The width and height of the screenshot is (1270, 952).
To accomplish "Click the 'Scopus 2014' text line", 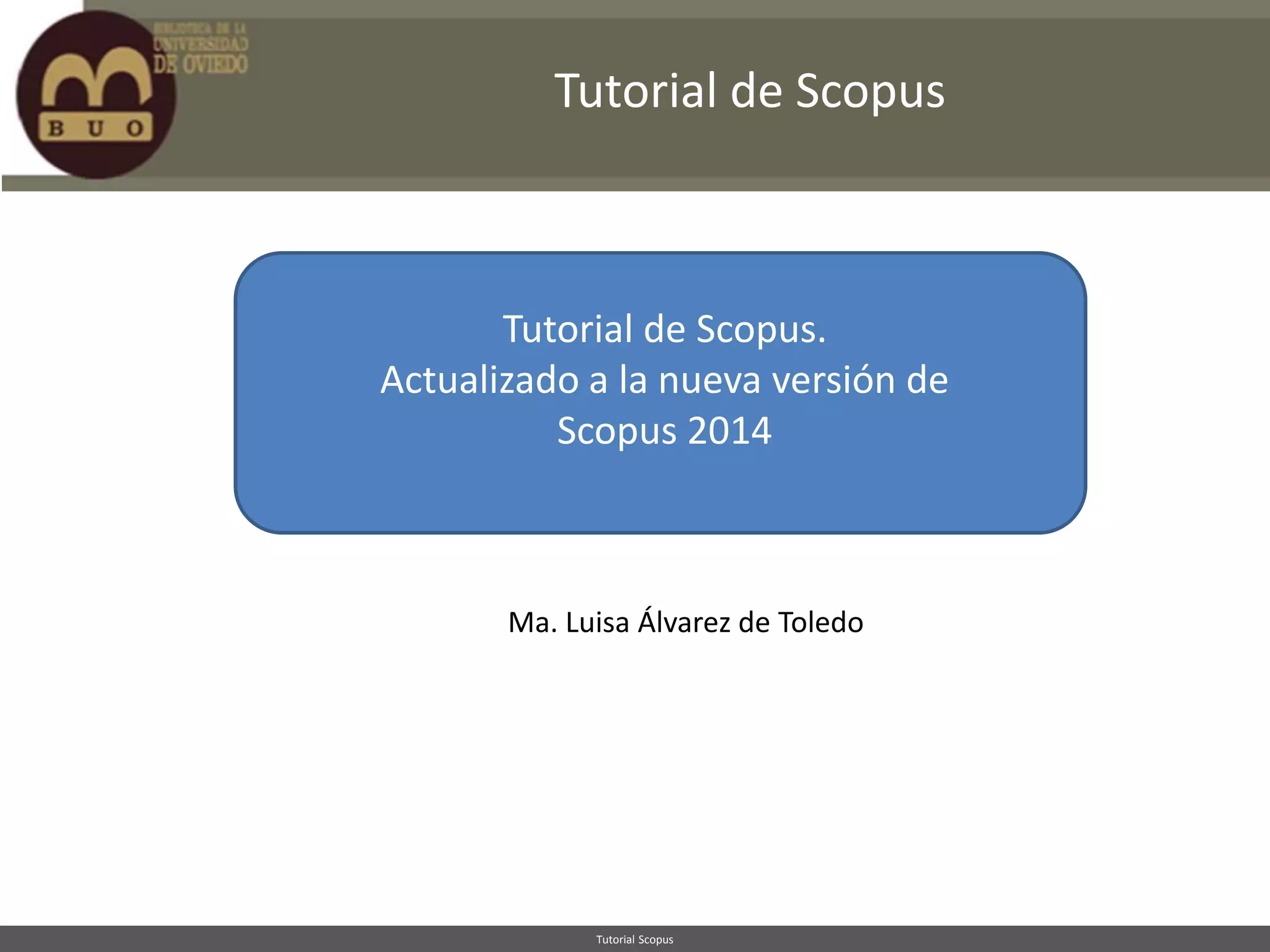I will 664,430.
